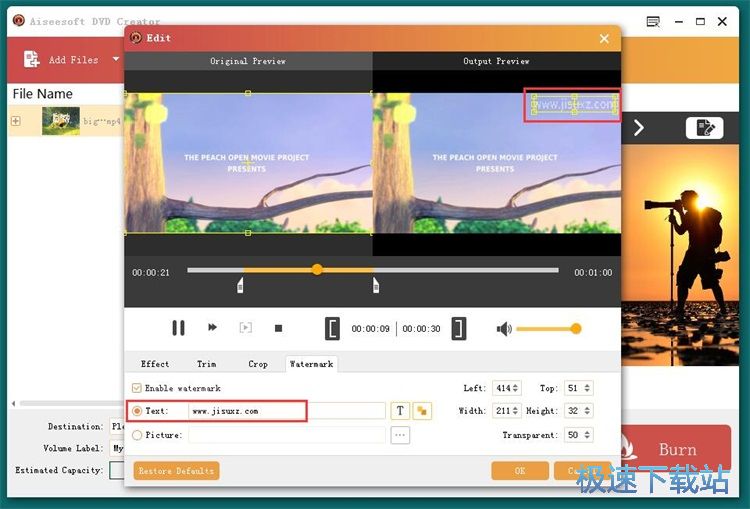The height and width of the screenshot is (509, 750).
Task: Toggle the Enable watermark checkbox
Action: point(137,388)
